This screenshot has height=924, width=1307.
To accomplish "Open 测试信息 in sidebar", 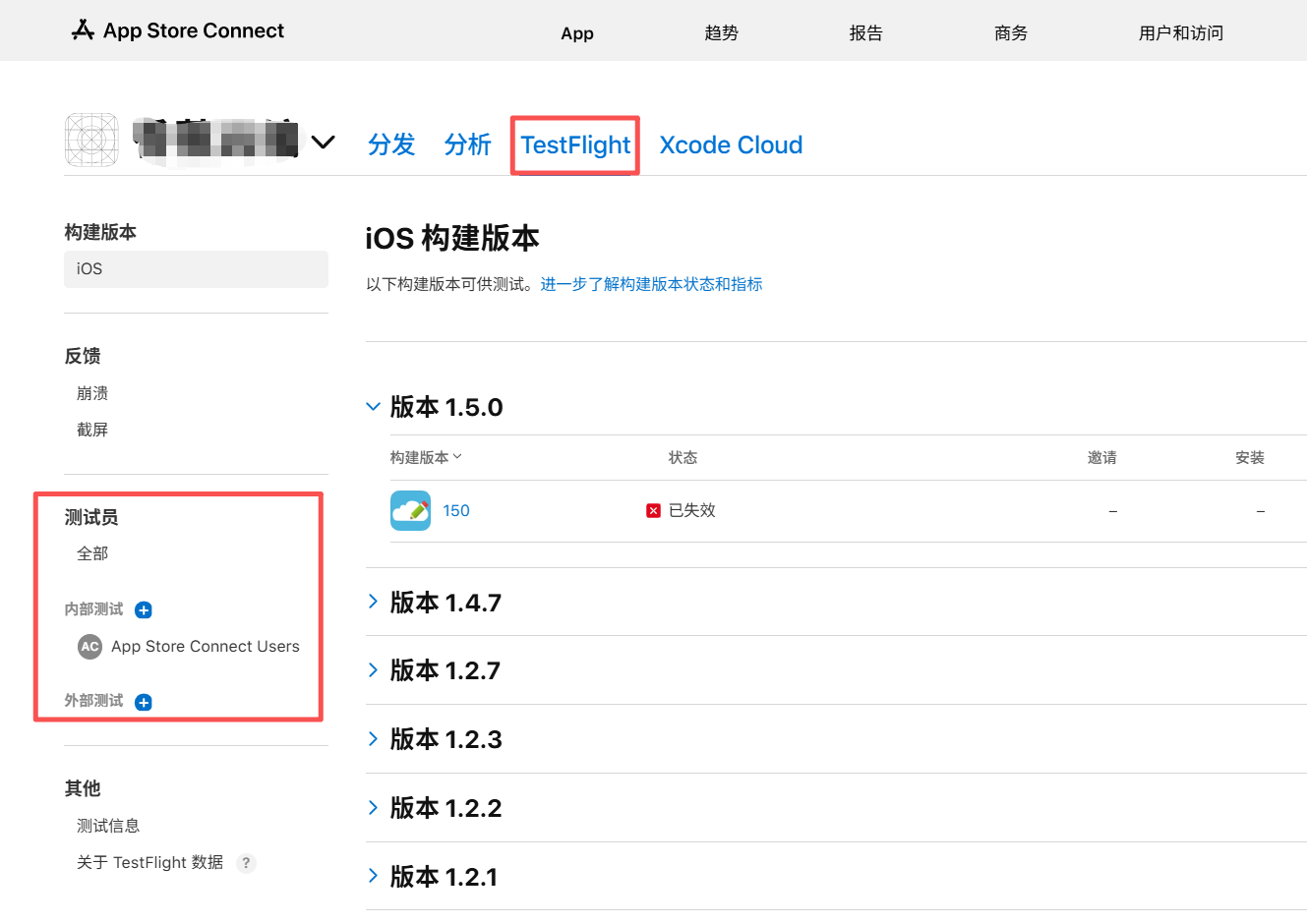I will pyautogui.click(x=108, y=826).
